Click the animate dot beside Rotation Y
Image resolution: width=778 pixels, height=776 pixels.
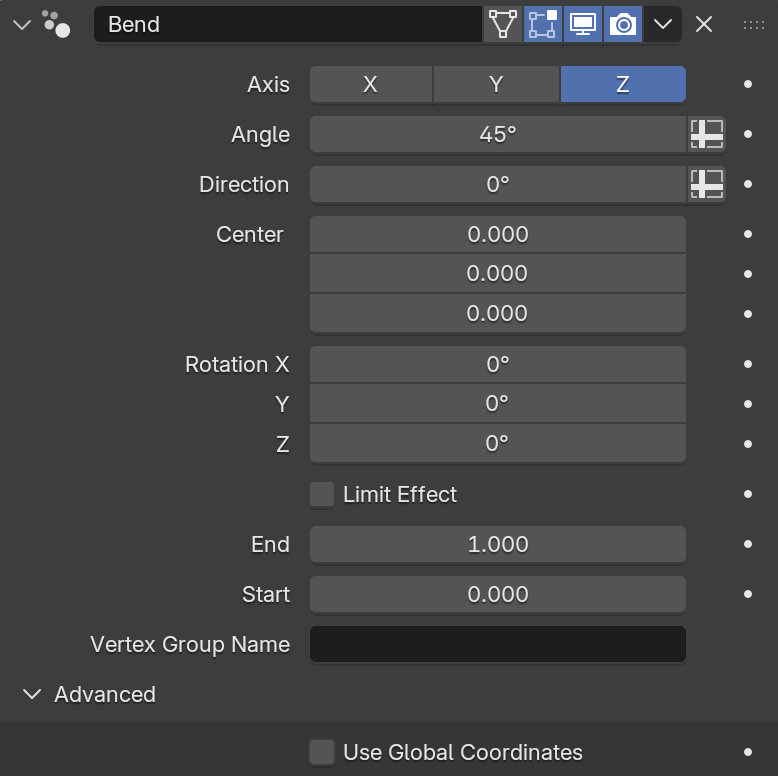748,404
